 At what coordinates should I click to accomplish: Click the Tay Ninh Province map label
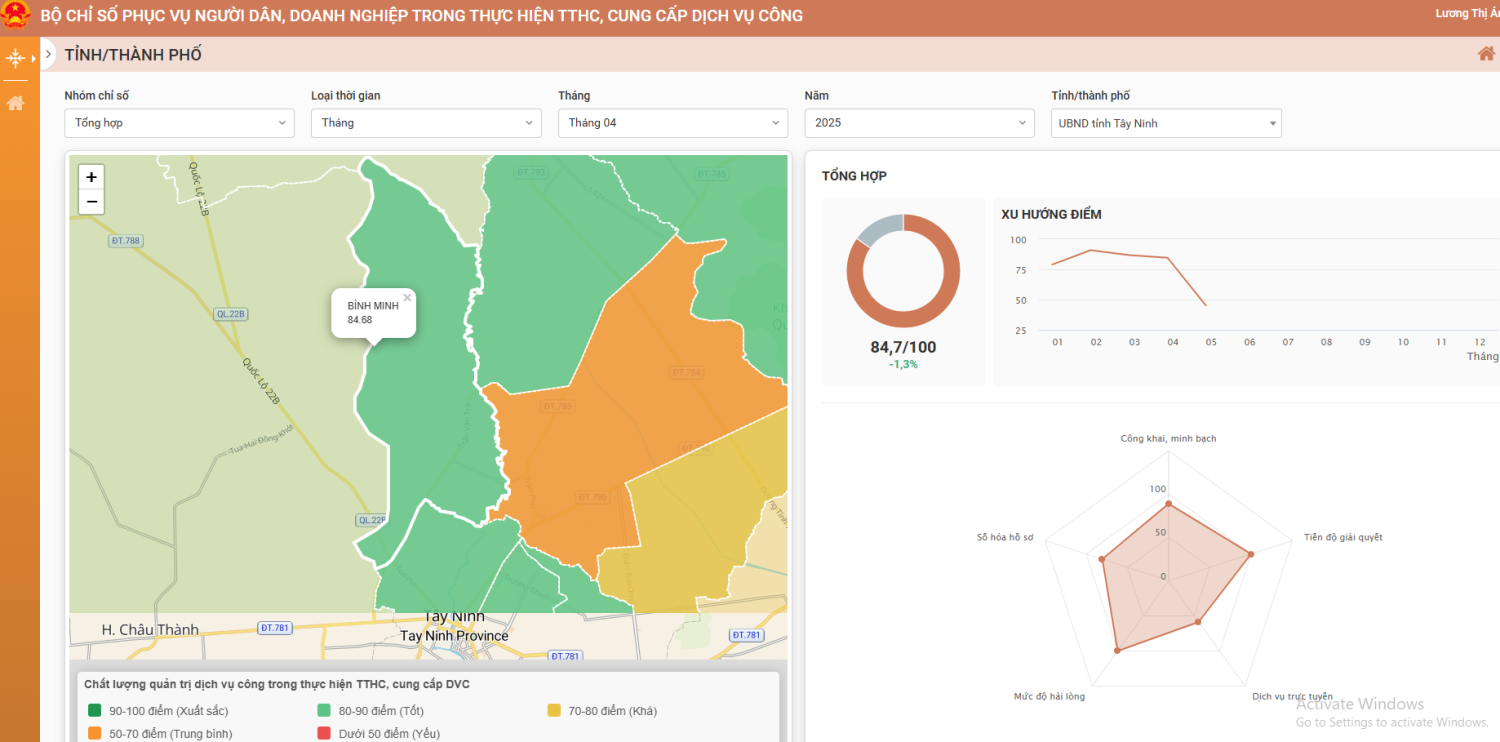click(454, 636)
